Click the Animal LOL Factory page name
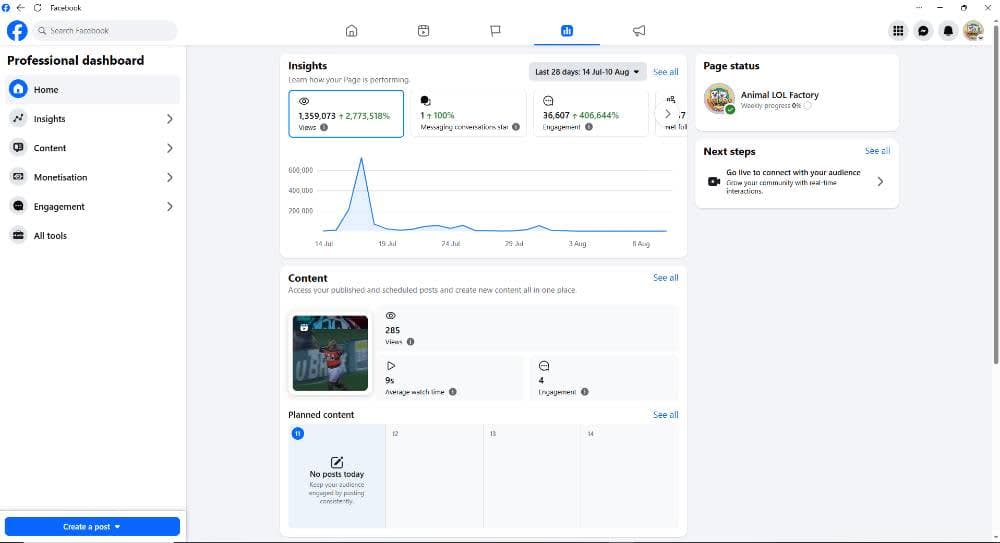This screenshot has width=1000, height=543. [x=779, y=94]
